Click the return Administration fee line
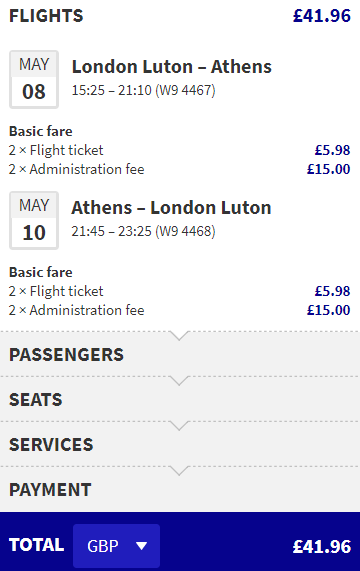This screenshot has height=571, width=360. click(x=180, y=310)
